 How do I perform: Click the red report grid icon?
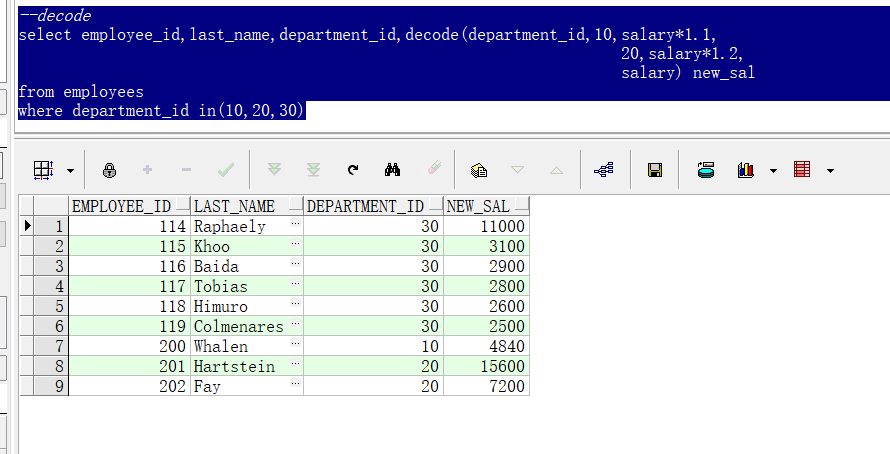point(802,169)
